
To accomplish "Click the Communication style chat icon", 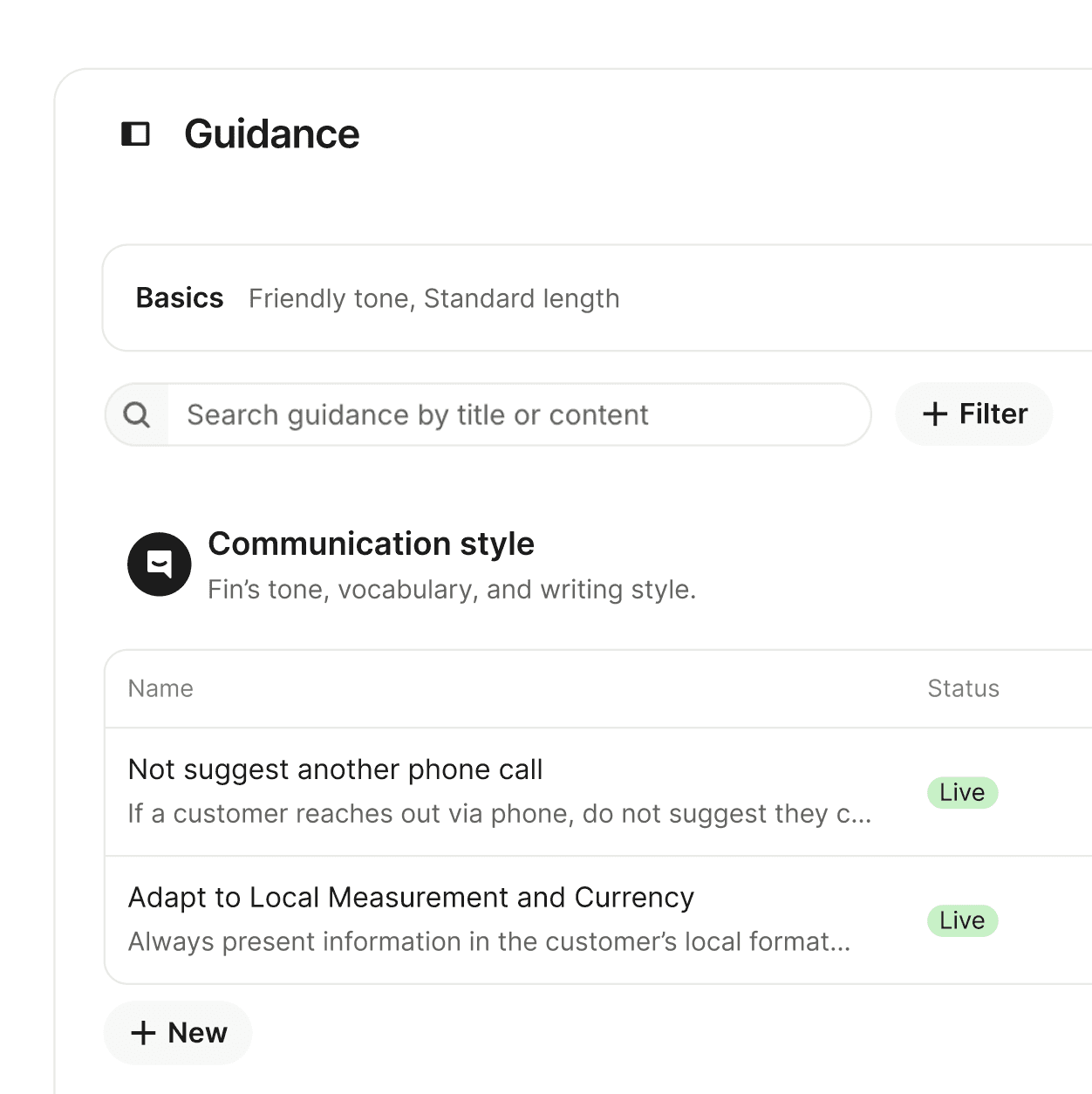I will point(160,564).
